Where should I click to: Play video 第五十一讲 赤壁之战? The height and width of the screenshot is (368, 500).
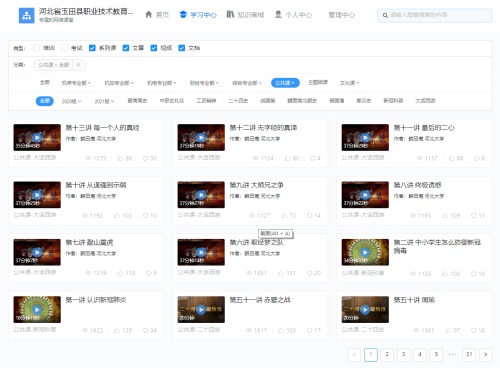point(201,310)
